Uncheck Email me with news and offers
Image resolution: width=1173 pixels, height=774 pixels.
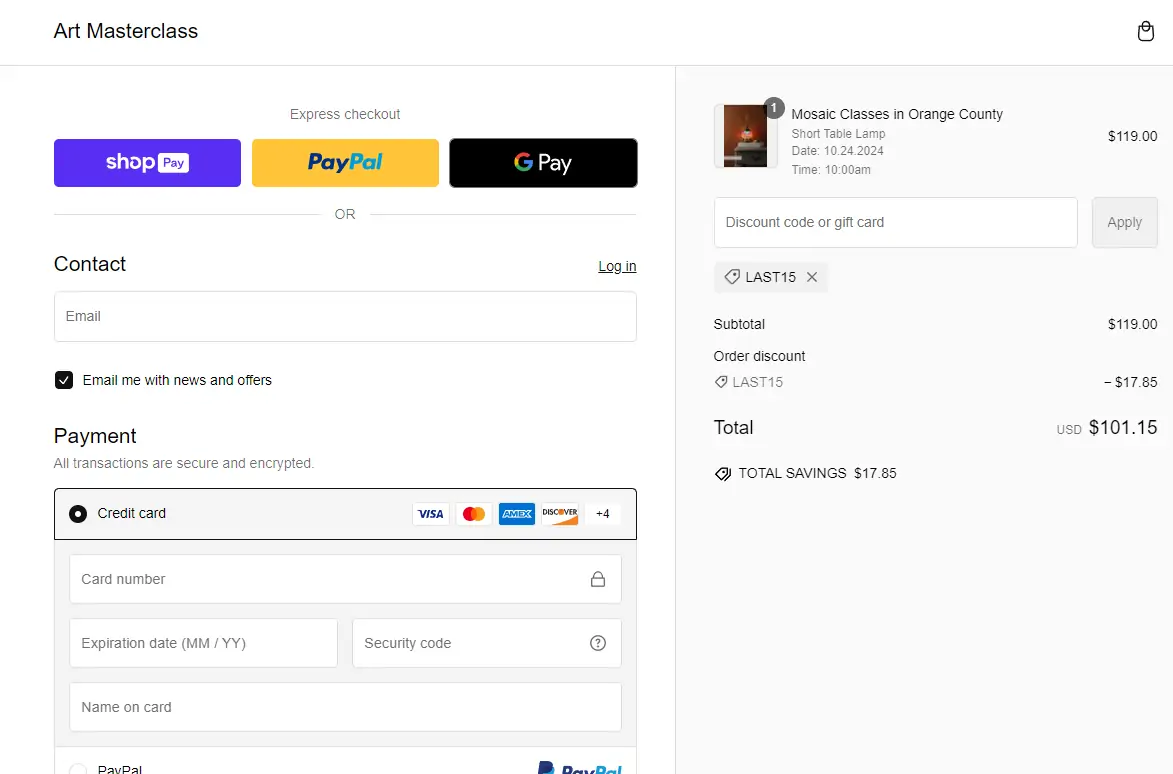tap(64, 380)
